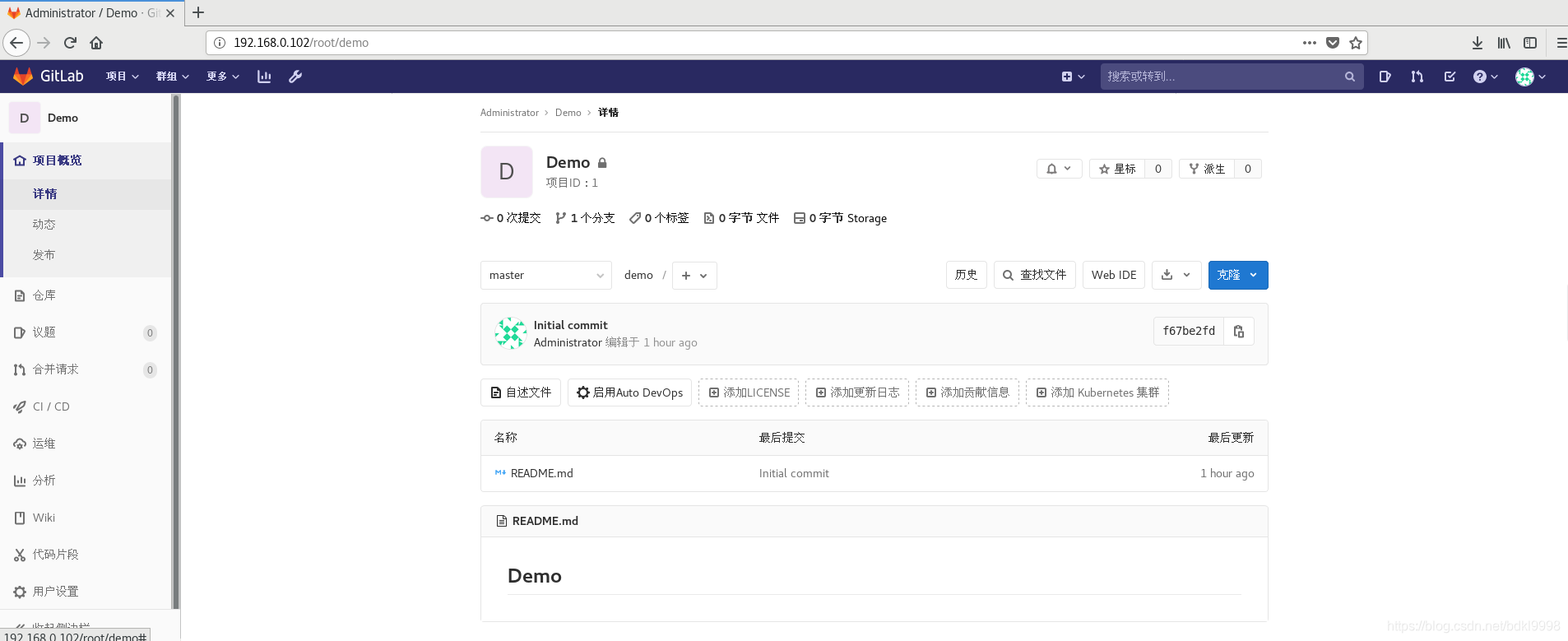Open 议题 issues in the sidebar
The image size is (1568, 641).
coord(86,332)
